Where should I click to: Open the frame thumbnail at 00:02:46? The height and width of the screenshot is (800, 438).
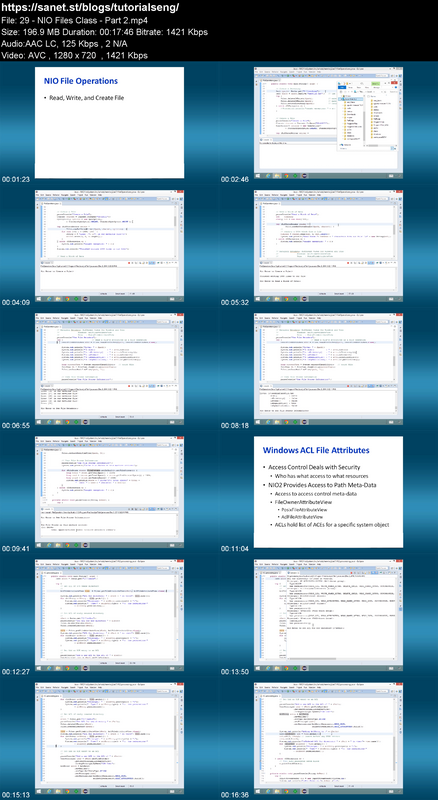click(328, 121)
